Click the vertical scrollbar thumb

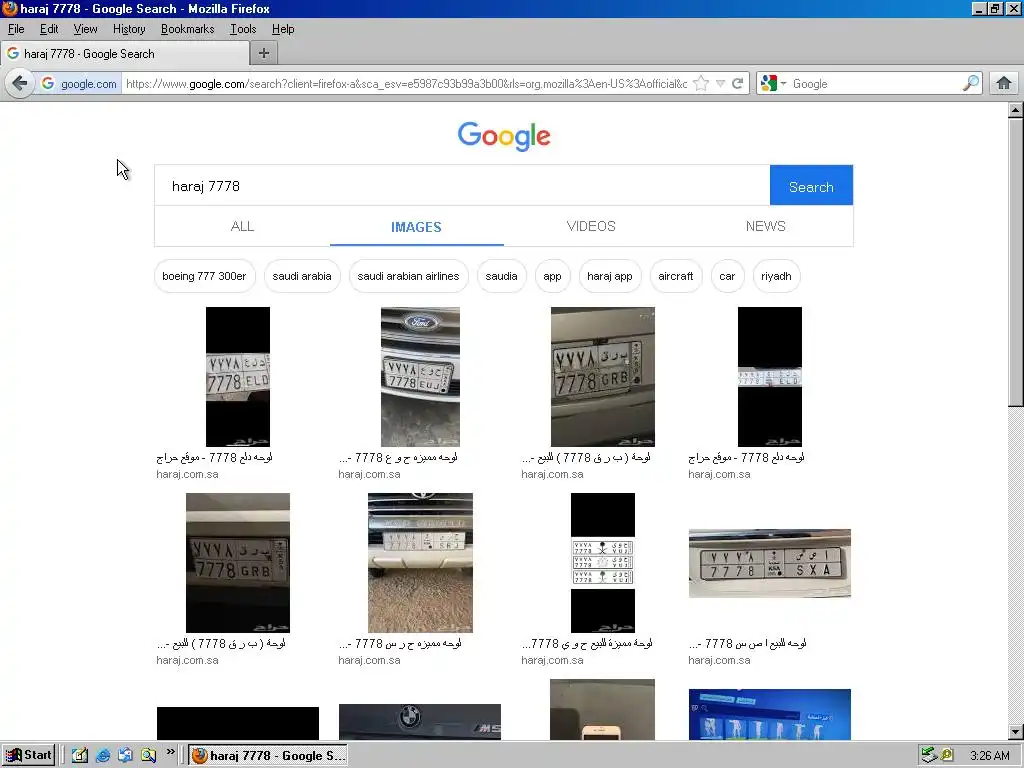[1016, 263]
